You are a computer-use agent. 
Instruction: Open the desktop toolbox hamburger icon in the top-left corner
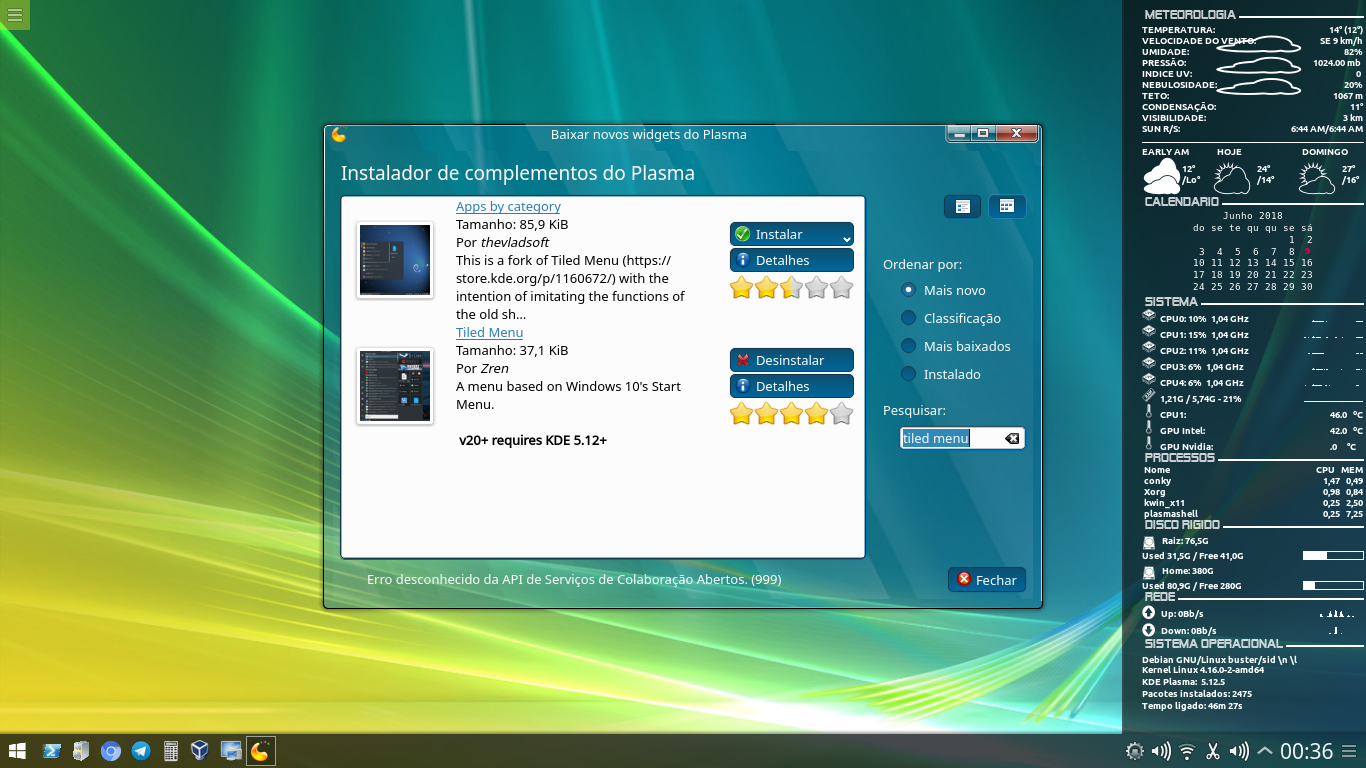tap(15, 14)
